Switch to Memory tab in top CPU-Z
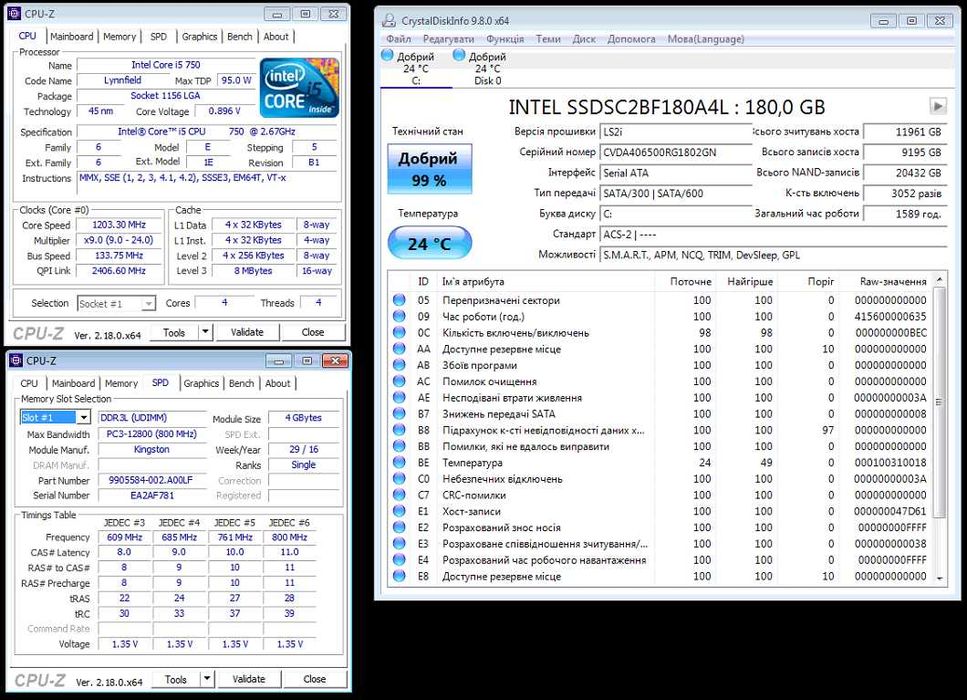This screenshot has height=700, width=967. pos(120,36)
